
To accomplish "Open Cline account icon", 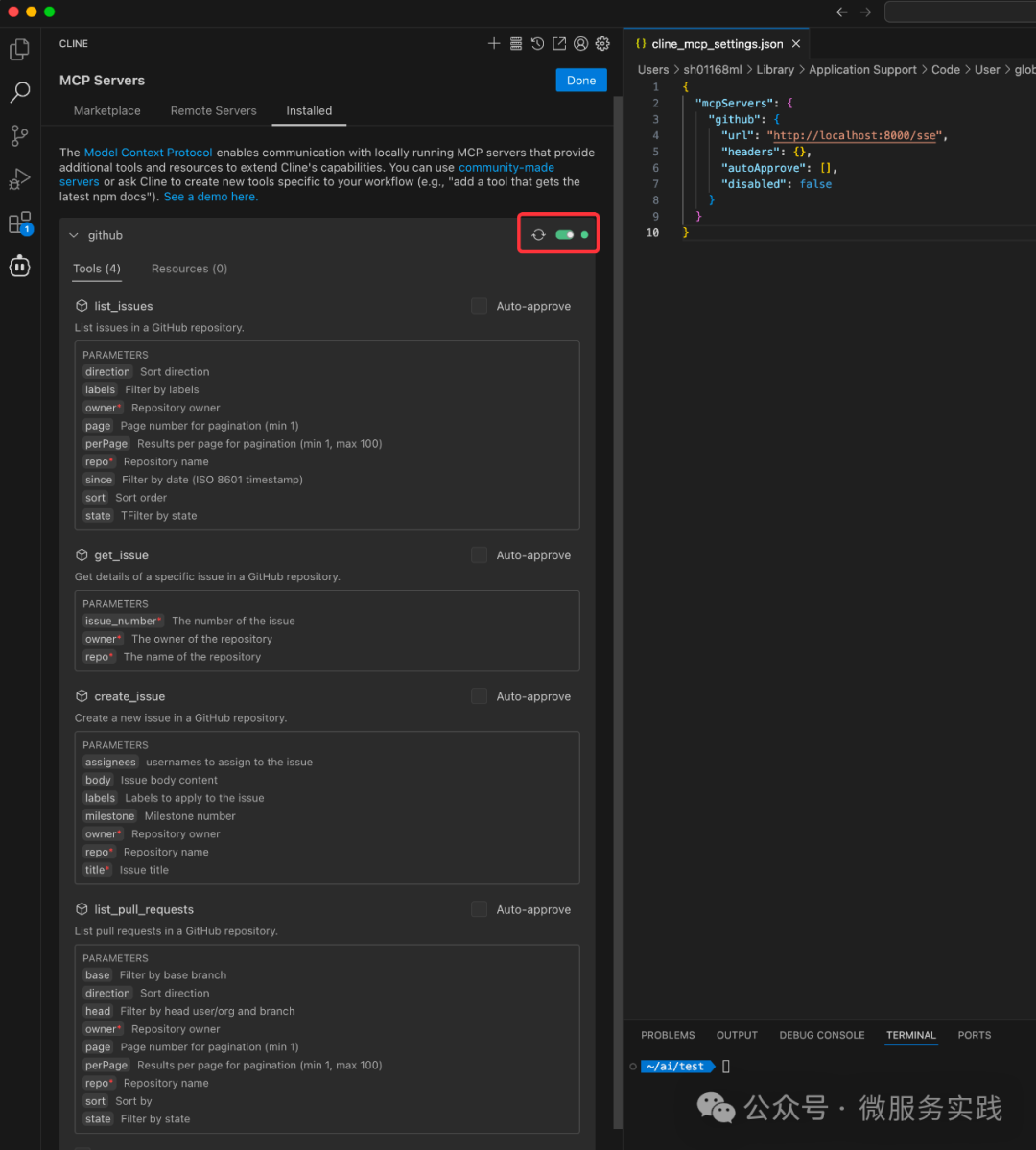I will coord(581,44).
